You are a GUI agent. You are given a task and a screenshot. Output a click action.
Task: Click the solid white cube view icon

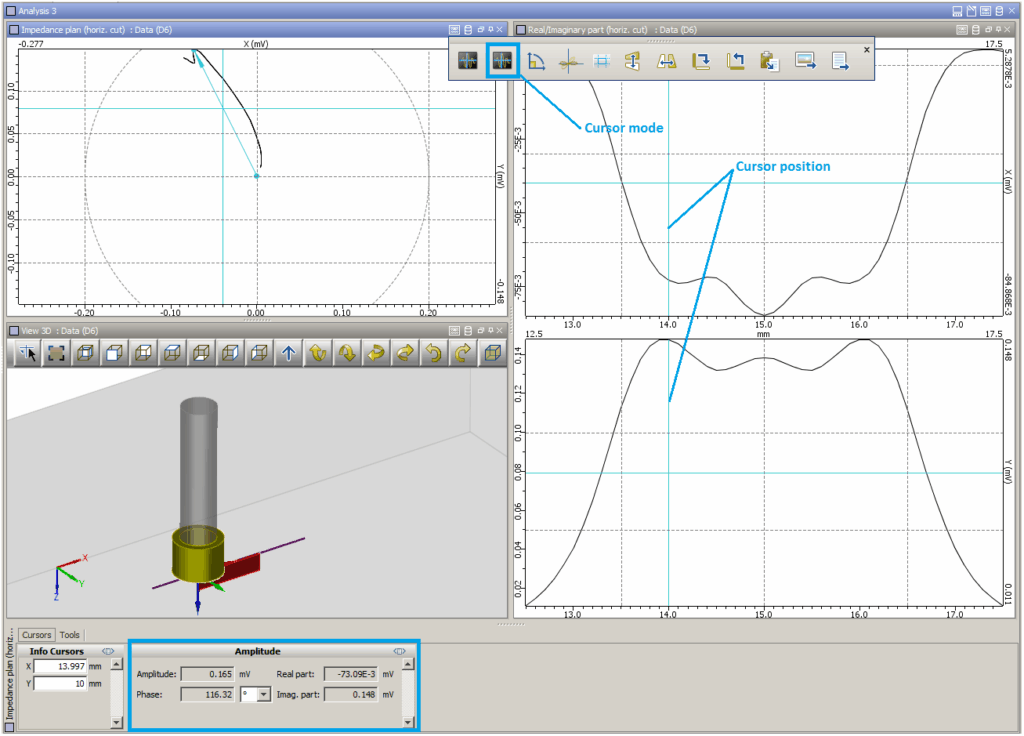click(115, 353)
